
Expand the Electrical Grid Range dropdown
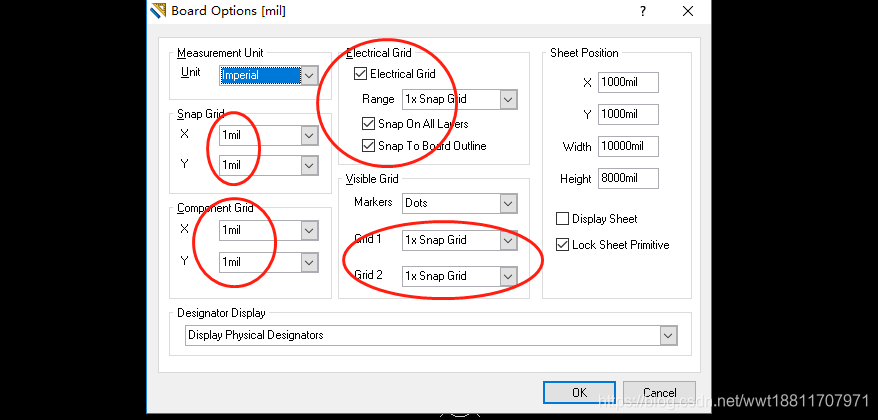(x=508, y=100)
